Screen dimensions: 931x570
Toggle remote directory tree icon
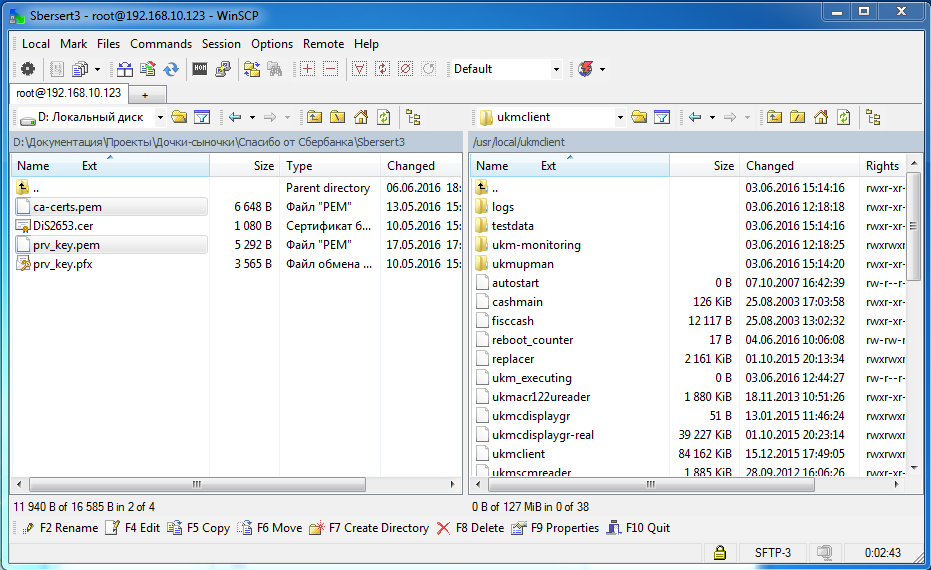point(873,117)
